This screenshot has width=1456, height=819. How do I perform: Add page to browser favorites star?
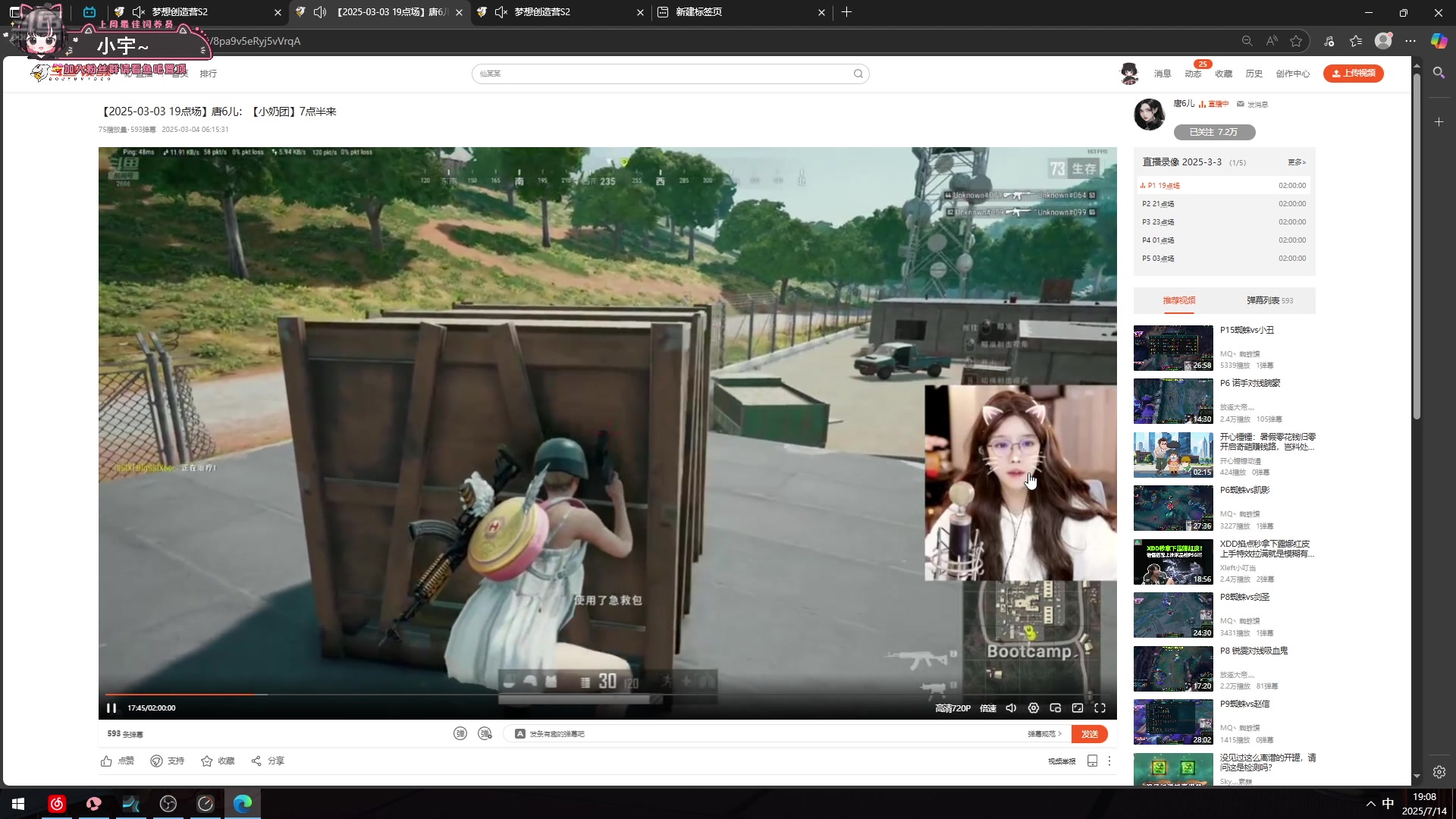[1296, 41]
